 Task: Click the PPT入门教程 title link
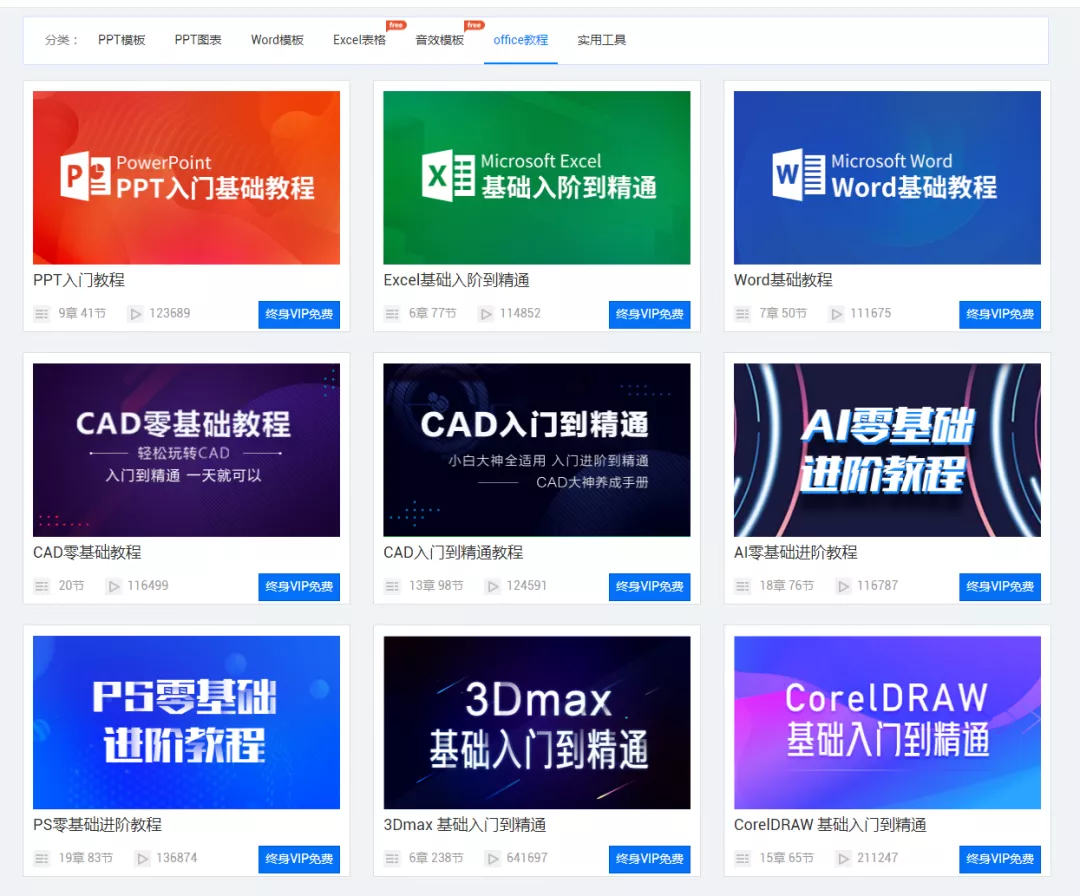[x=79, y=280]
